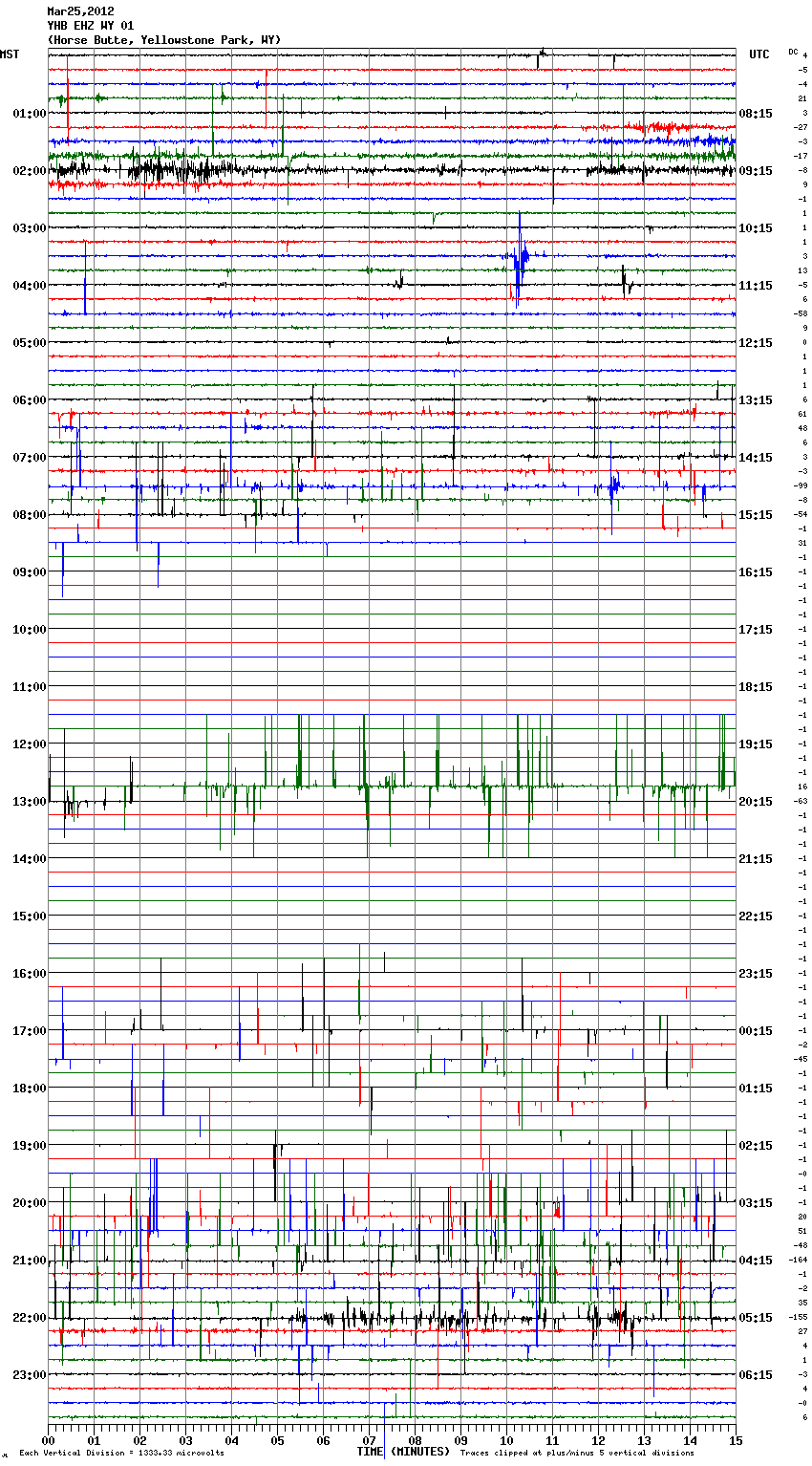Click the 04:15 UTC time label

click(756, 1260)
